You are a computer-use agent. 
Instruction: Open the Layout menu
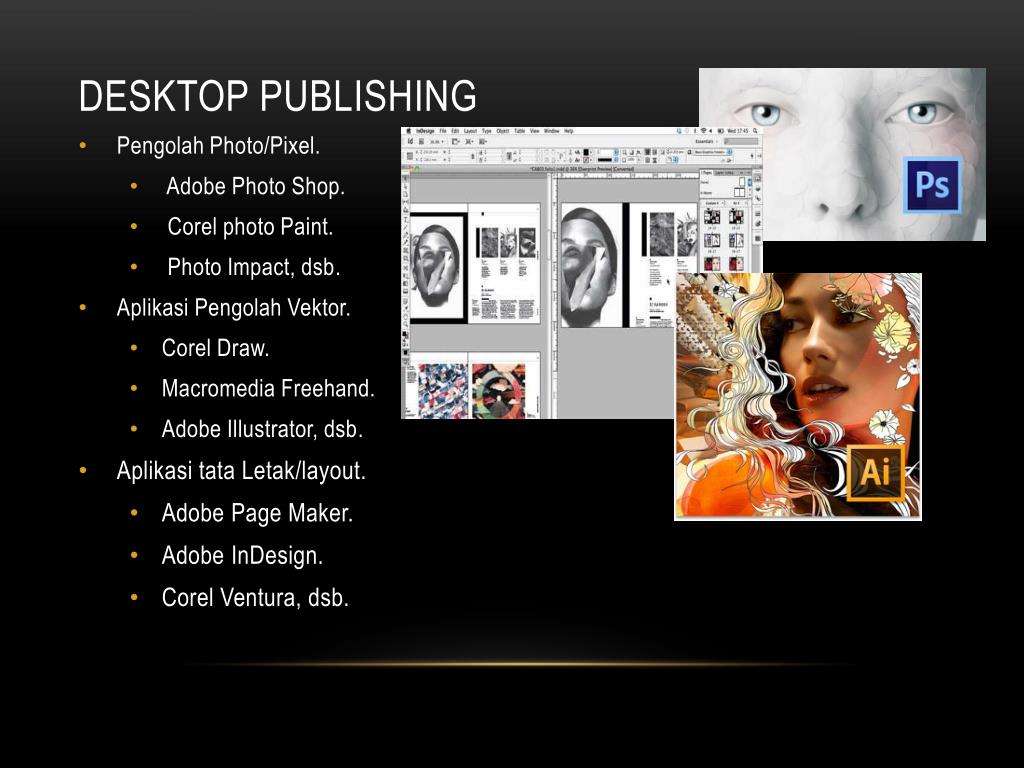coord(470,131)
